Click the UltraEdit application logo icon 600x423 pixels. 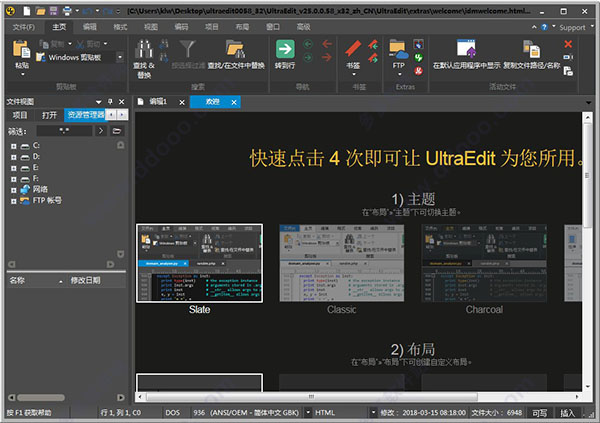tap(10, 11)
